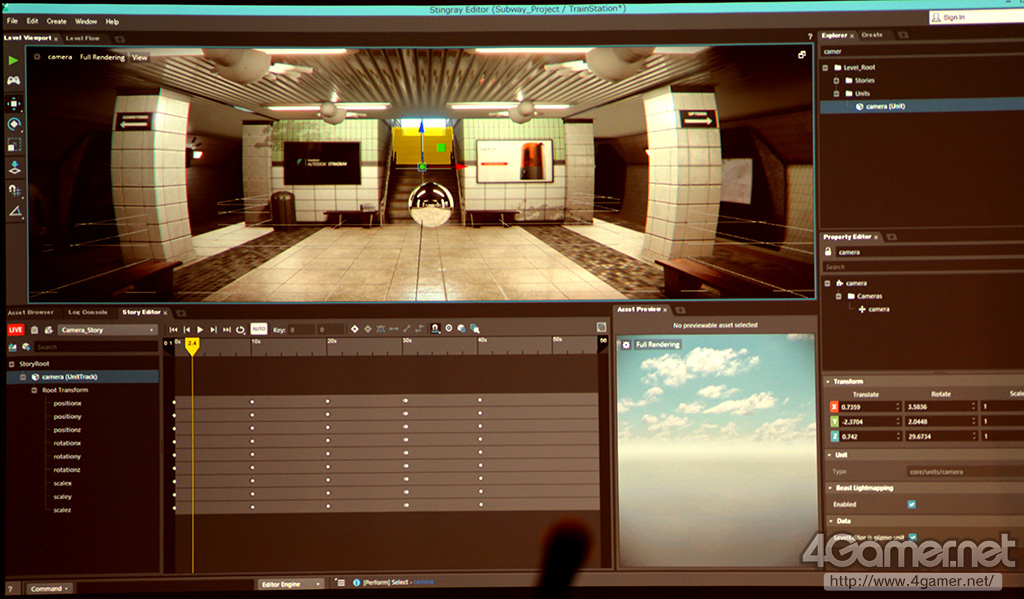Toggle the checkbox in Data section

point(913,538)
